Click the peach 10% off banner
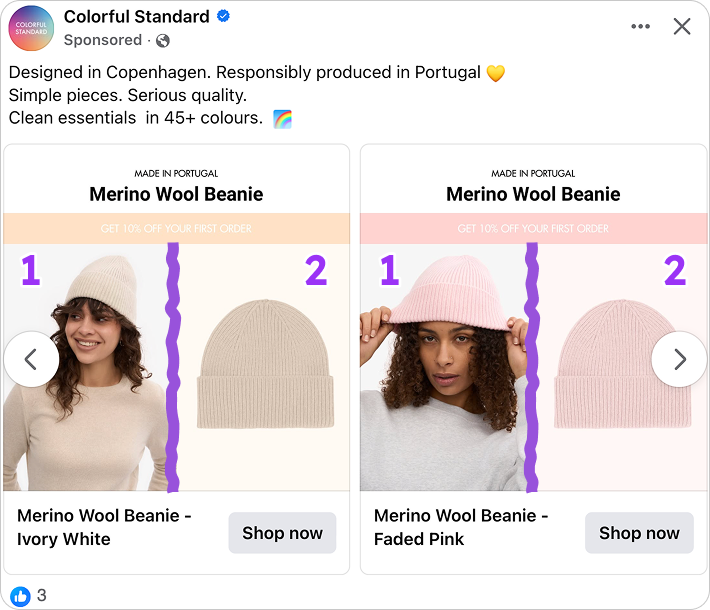Viewport: 710px width, 610px height. tap(177, 229)
